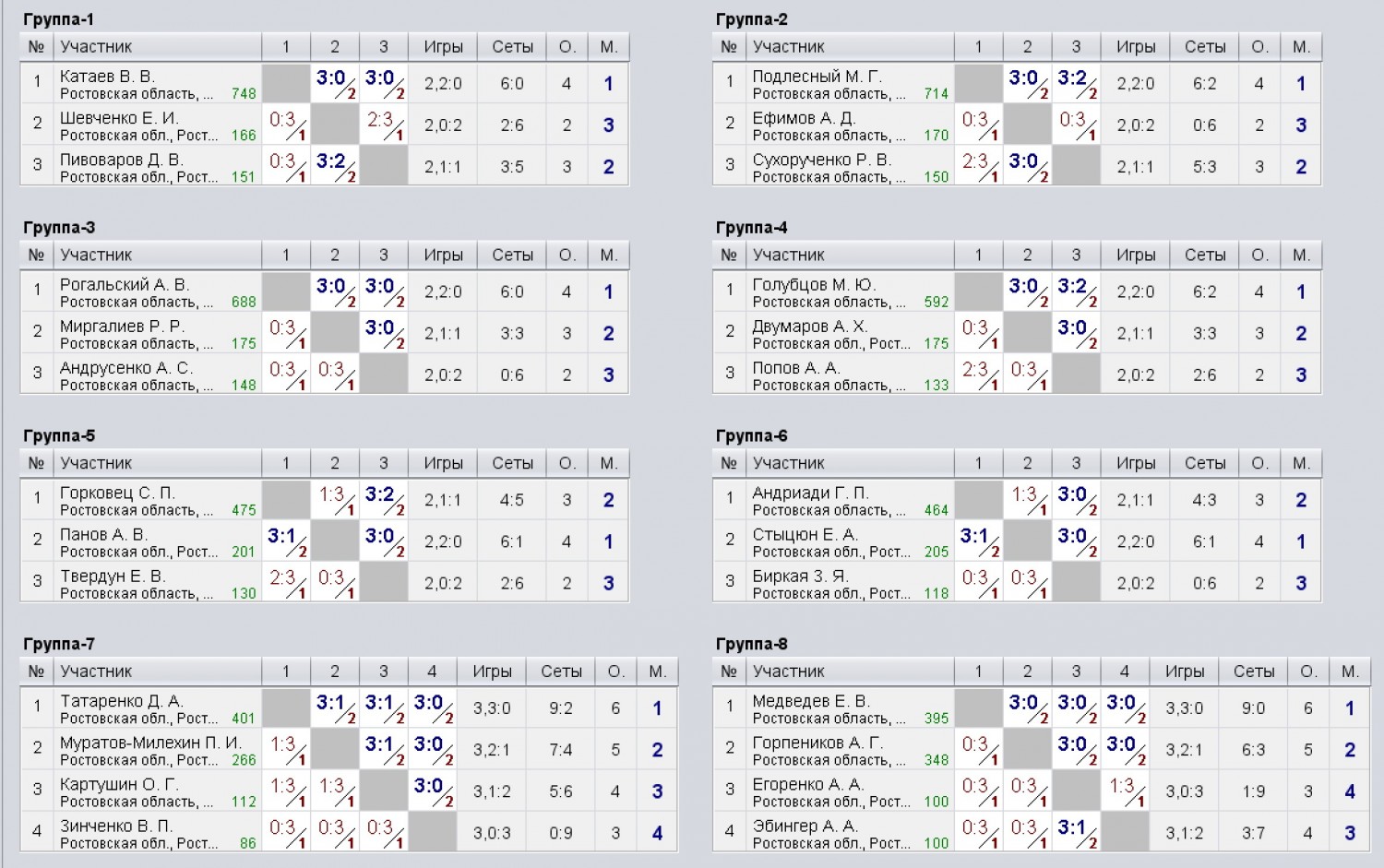Click the Группа-8 title

coord(751,645)
